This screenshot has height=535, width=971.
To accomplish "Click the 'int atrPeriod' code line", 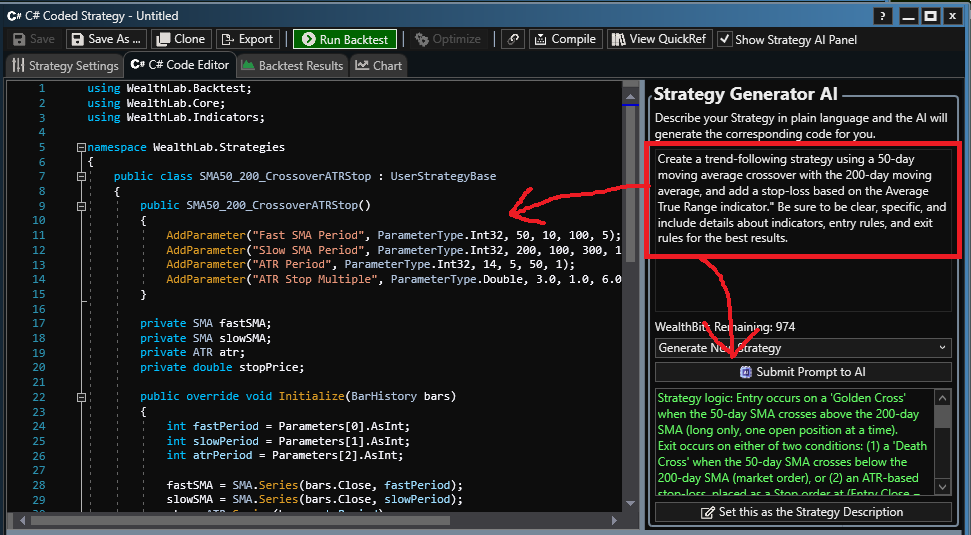I will 285,456.
